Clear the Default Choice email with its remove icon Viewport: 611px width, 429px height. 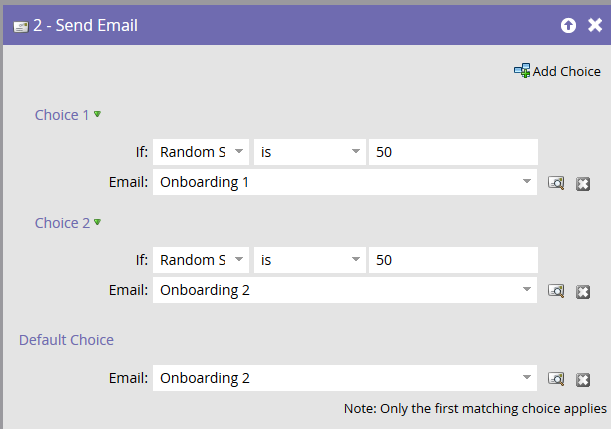click(583, 380)
